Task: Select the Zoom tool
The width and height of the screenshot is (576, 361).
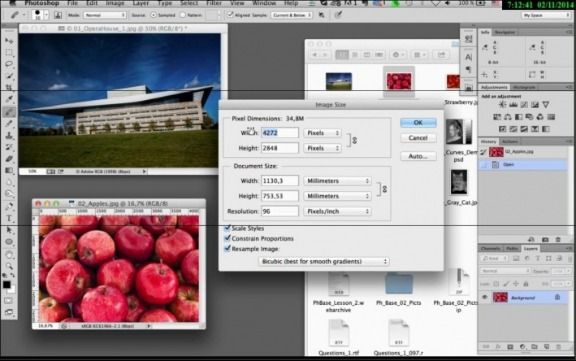Action: click(x=9, y=266)
